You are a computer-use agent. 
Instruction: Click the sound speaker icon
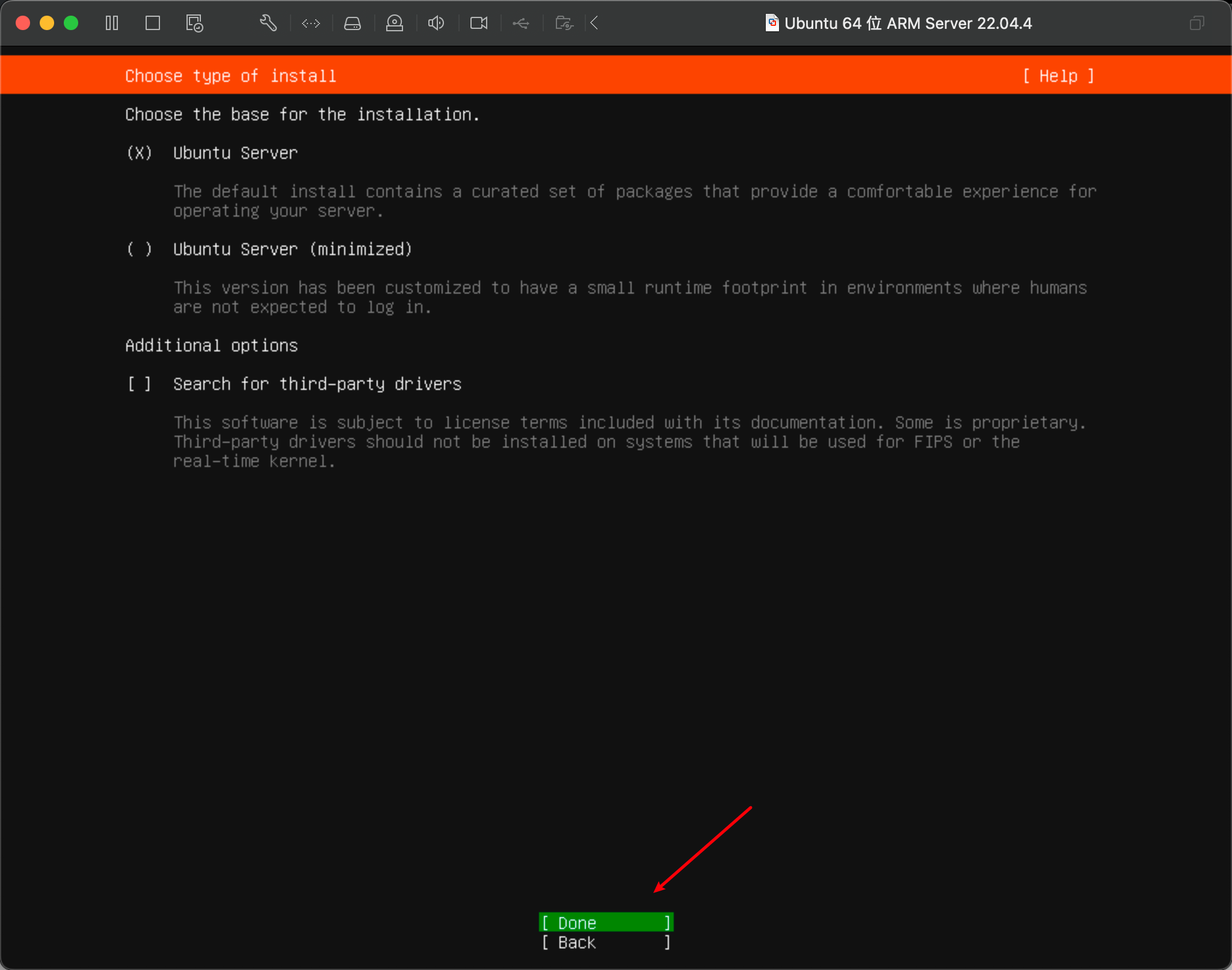(x=436, y=23)
